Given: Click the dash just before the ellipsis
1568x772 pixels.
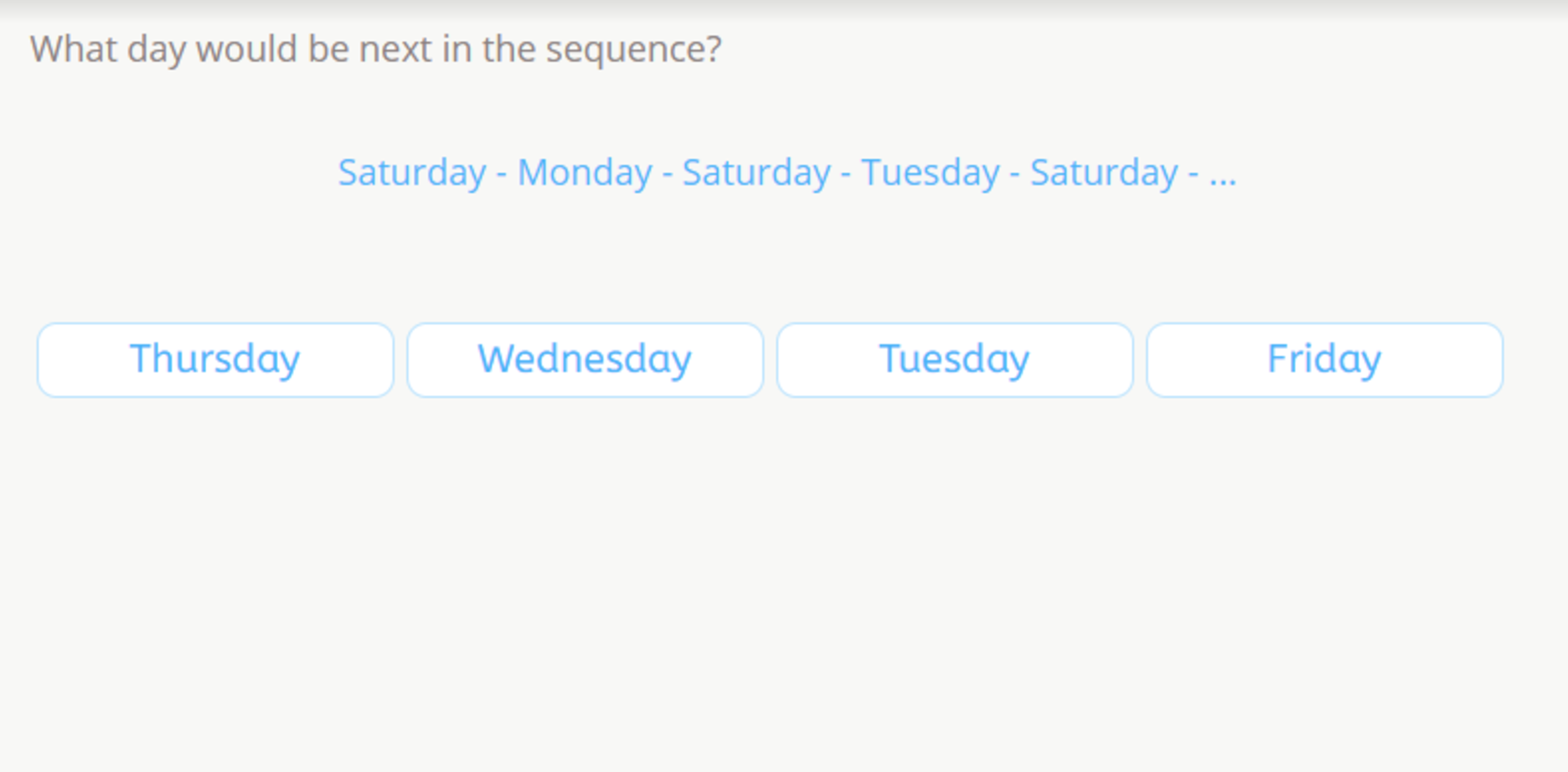Looking at the screenshot, I should [x=1194, y=173].
